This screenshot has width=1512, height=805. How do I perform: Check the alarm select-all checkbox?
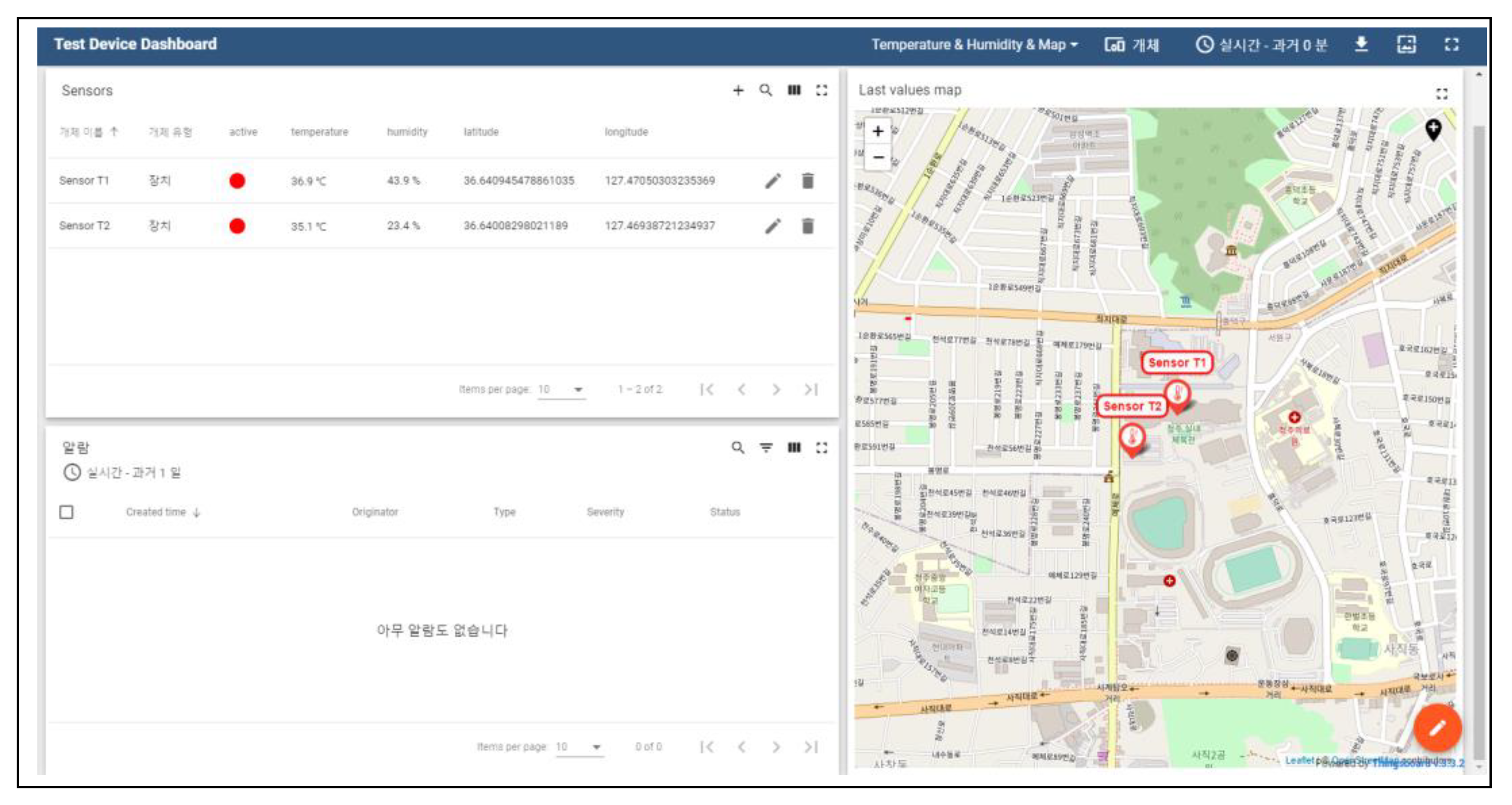click(x=66, y=512)
